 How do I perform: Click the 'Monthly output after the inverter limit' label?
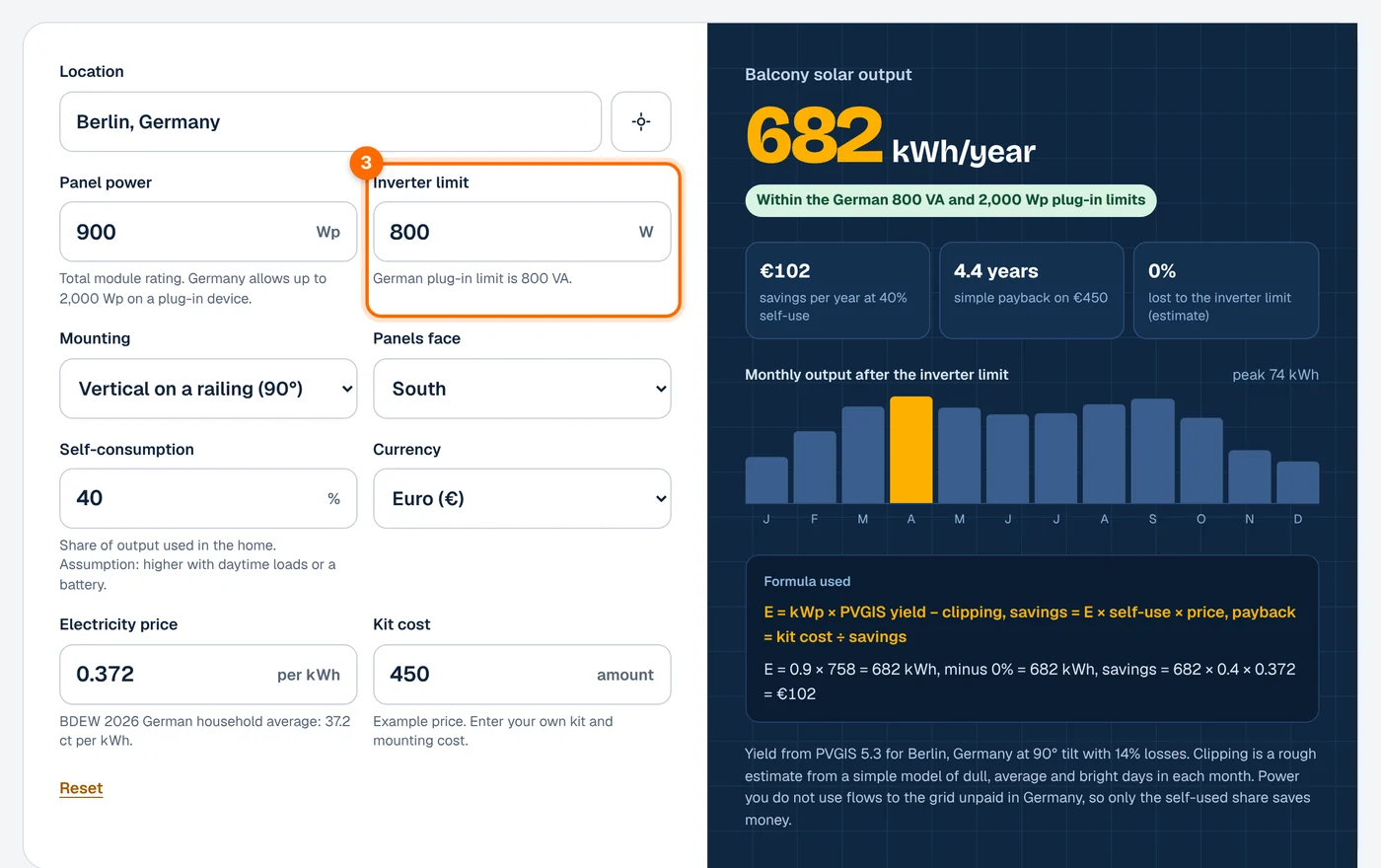tap(876, 375)
